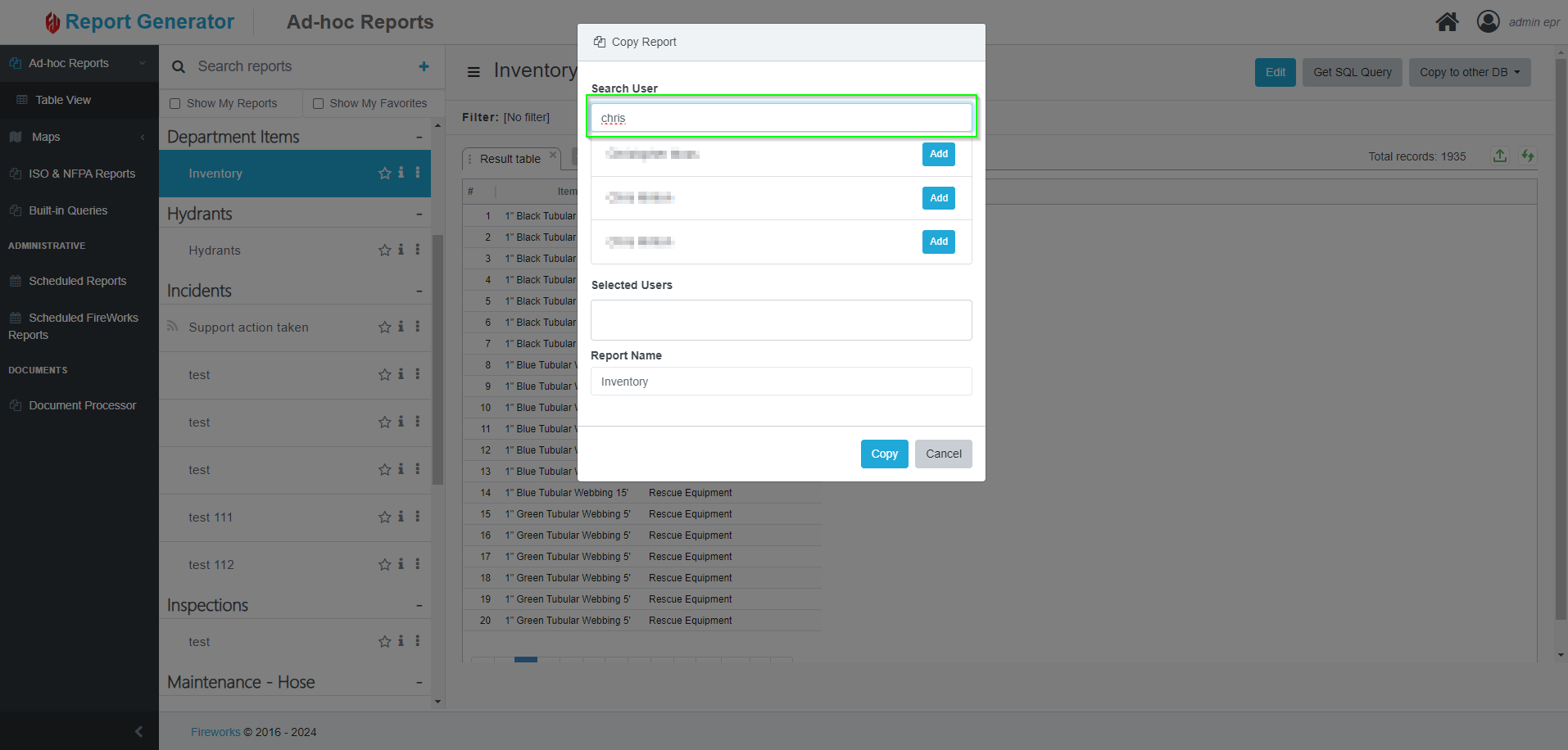This screenshot has width=1568, height=750.
Task: Favorite the Hydrants report with star icon
Action: click(384, 251)
